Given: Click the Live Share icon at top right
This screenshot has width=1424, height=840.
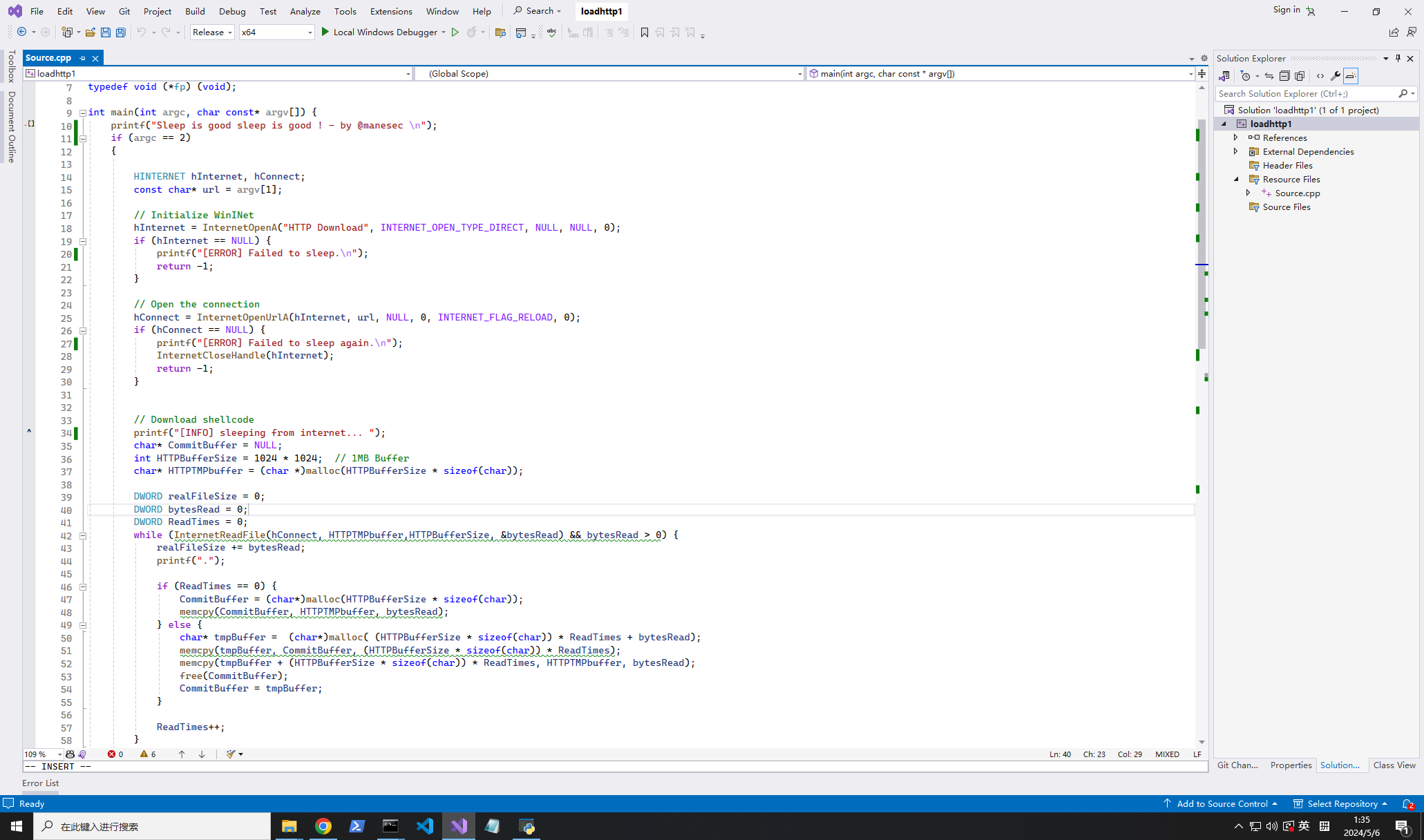Looking at the screenshot, I should [1394, 32].
